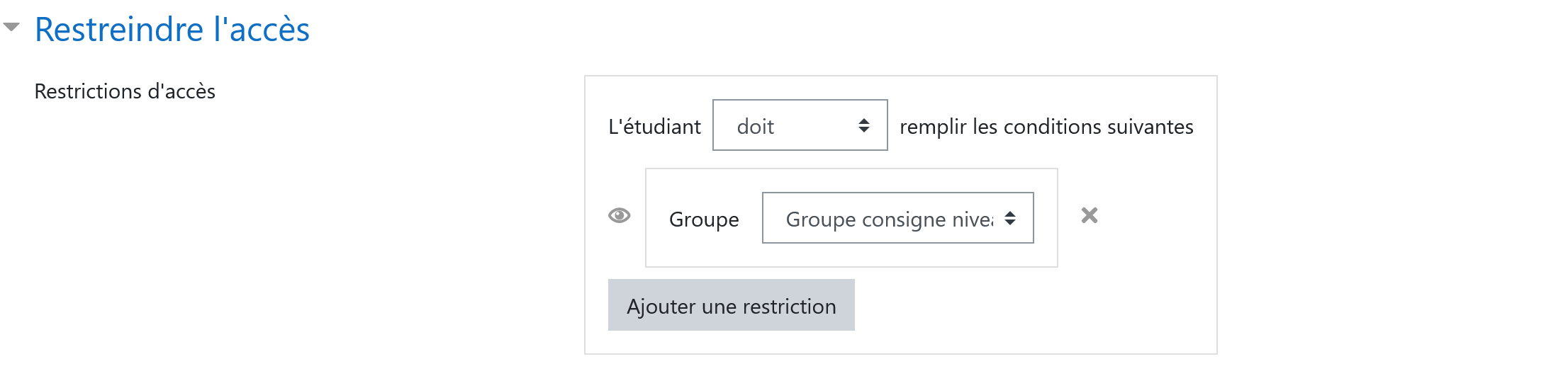
Task: Delete the Groupe restriction with the X icon
Action: [x=1090, y=215]
